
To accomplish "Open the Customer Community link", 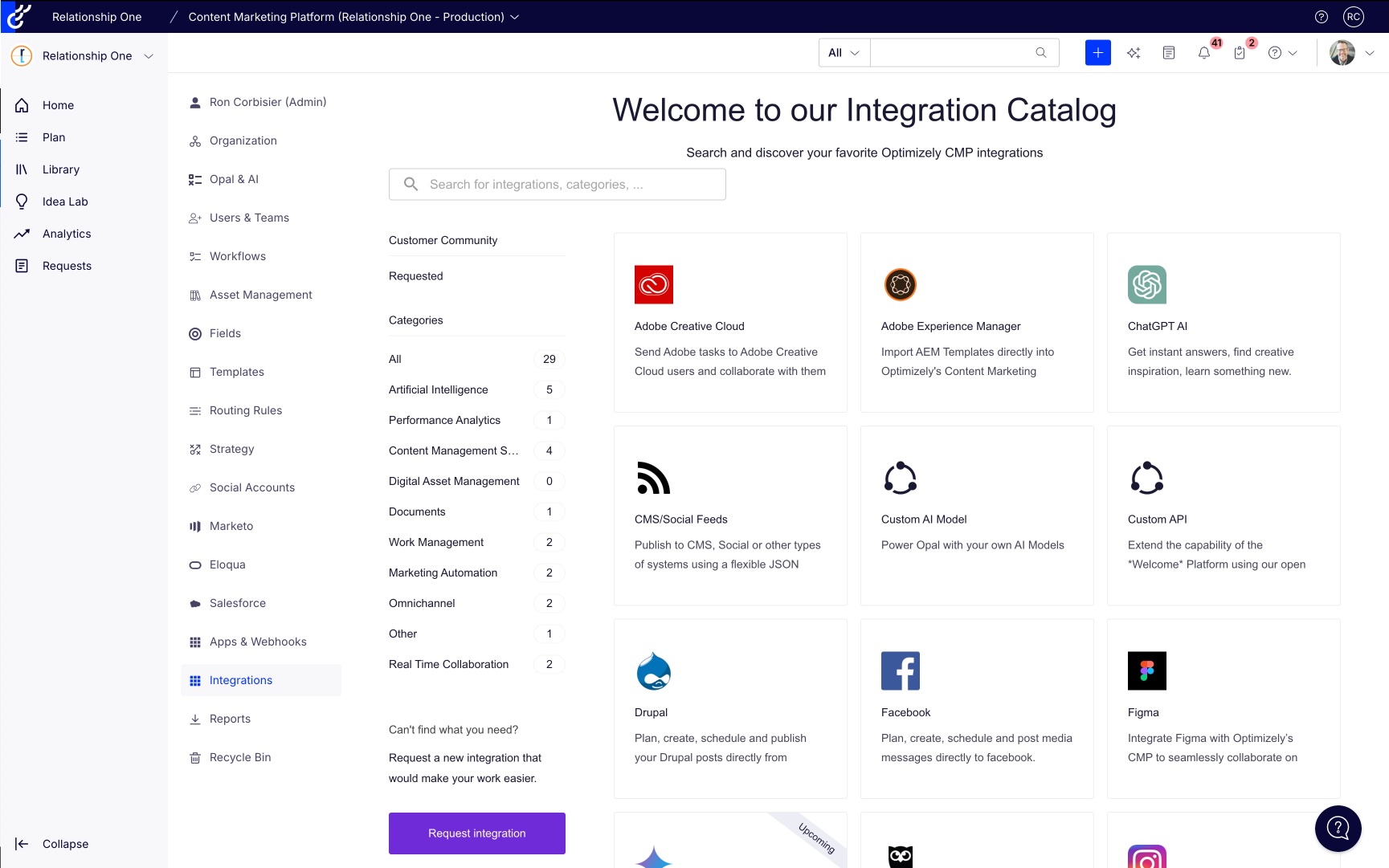I will pos(443,240).
